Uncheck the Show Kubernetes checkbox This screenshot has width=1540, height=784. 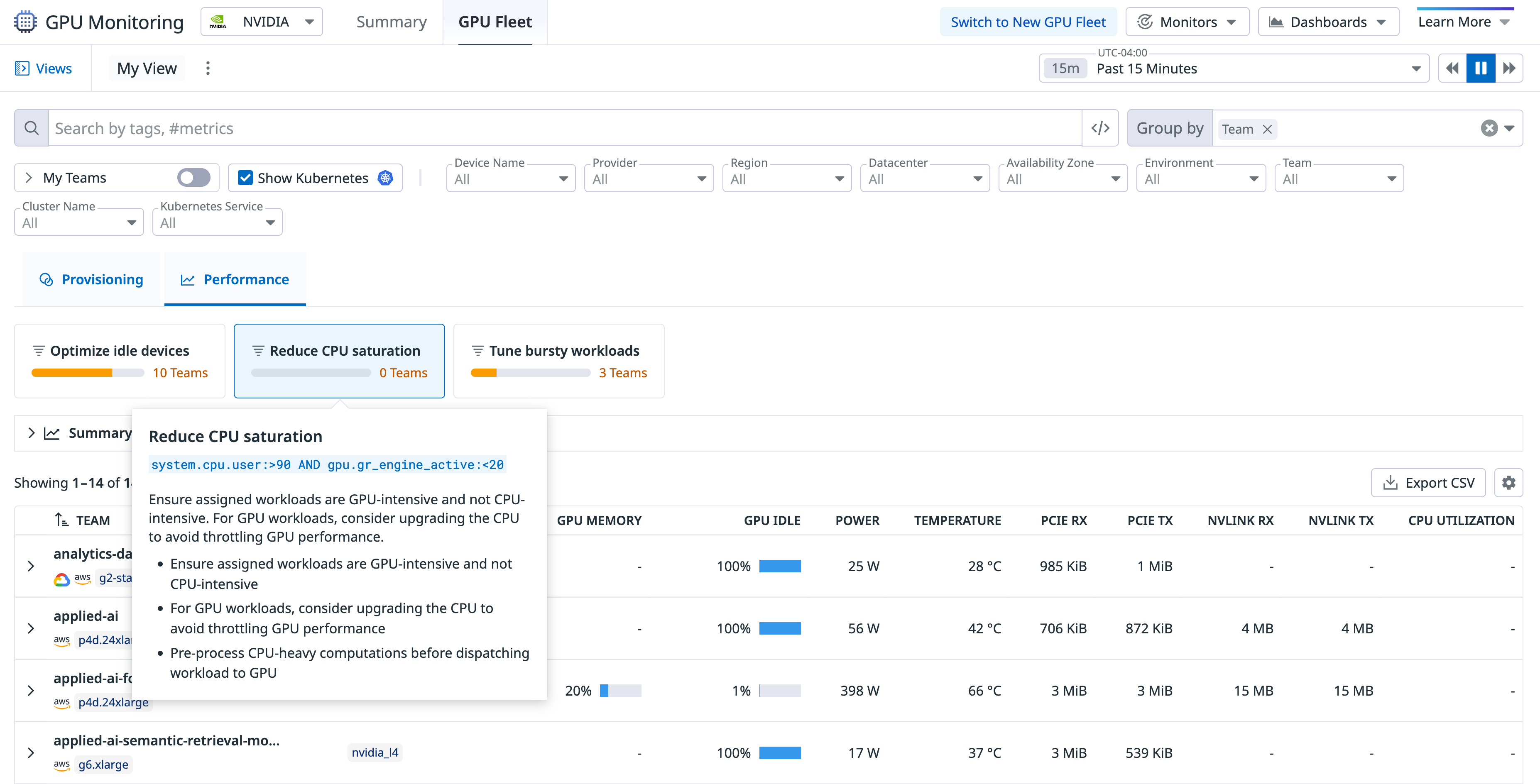coord(245,178)
